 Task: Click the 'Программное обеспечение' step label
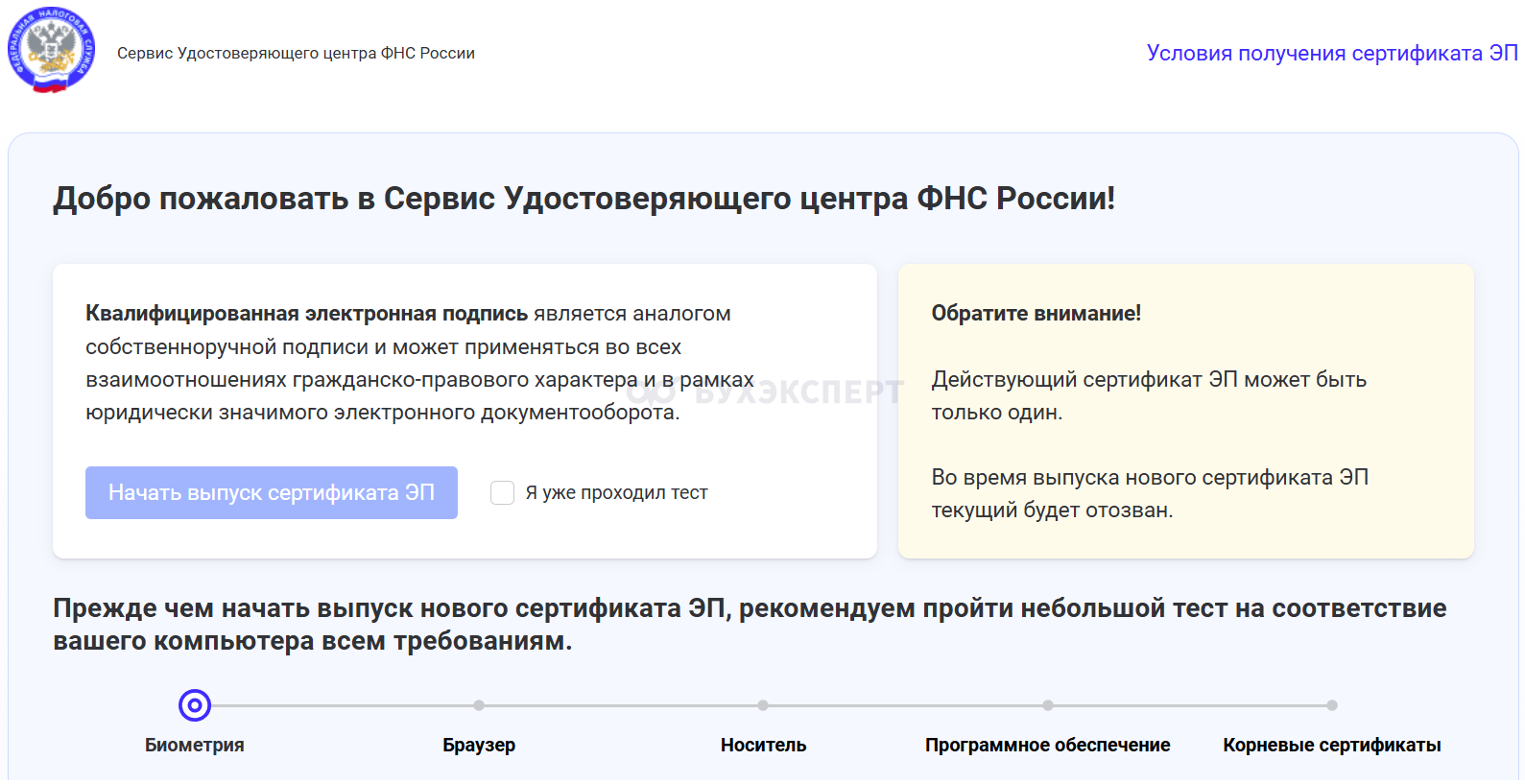pos(1048,745)
